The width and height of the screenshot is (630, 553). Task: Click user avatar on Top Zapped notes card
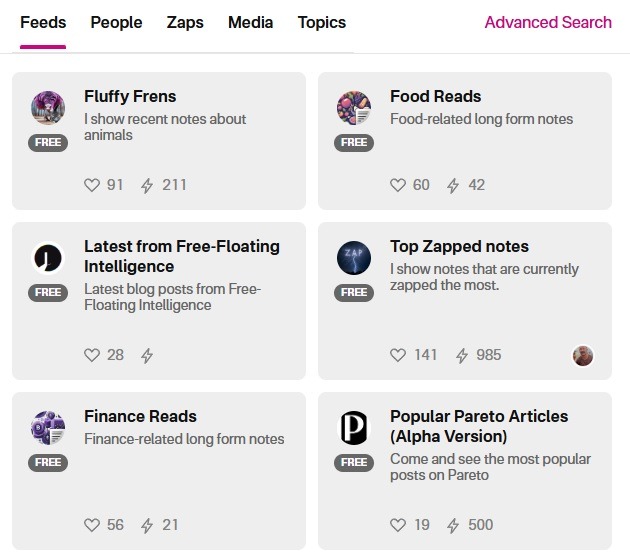point(583,356)
